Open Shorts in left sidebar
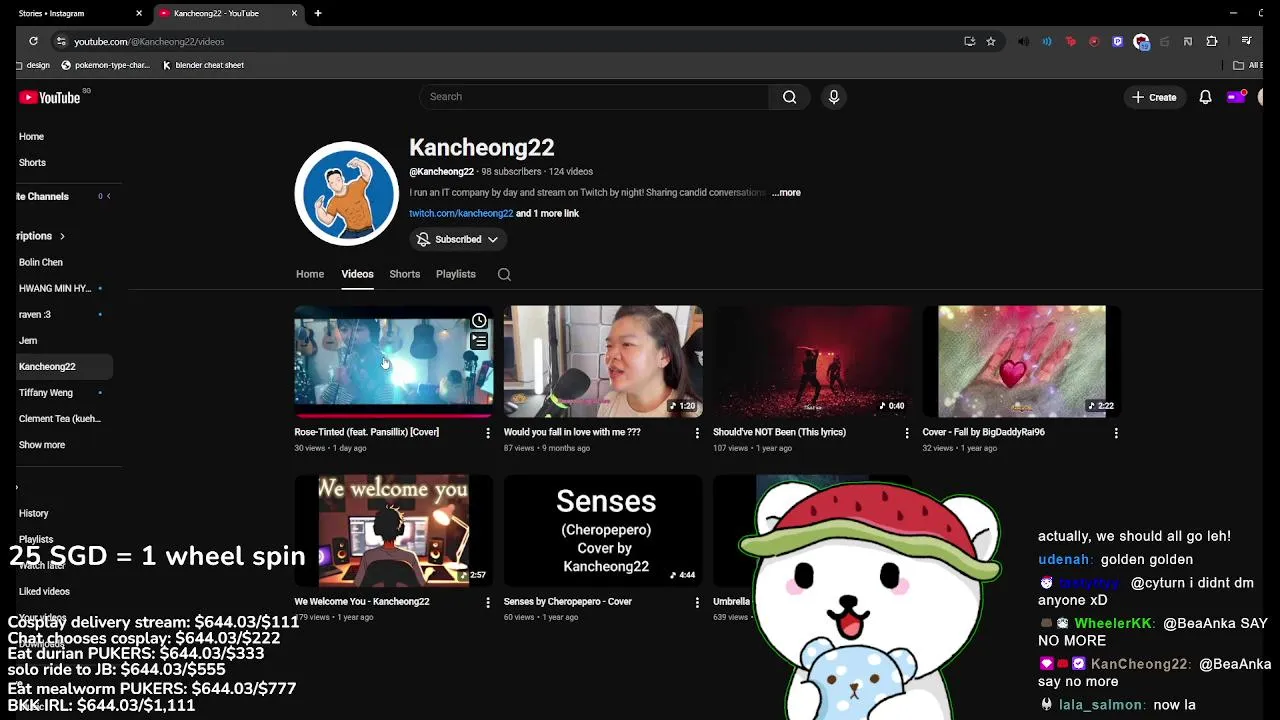Image resolution: width=1280 pixels, height=720 pixels. (x=32, y=162)
